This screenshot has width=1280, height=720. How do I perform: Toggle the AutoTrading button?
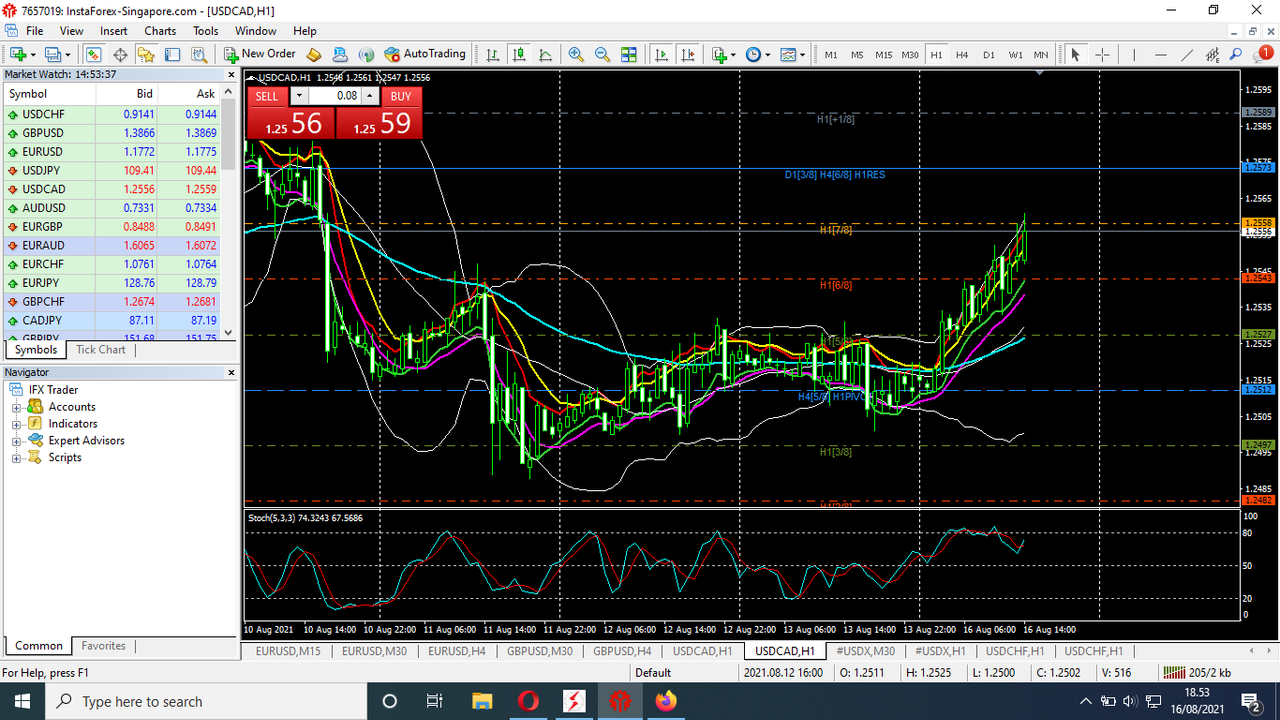coord(425,54)
